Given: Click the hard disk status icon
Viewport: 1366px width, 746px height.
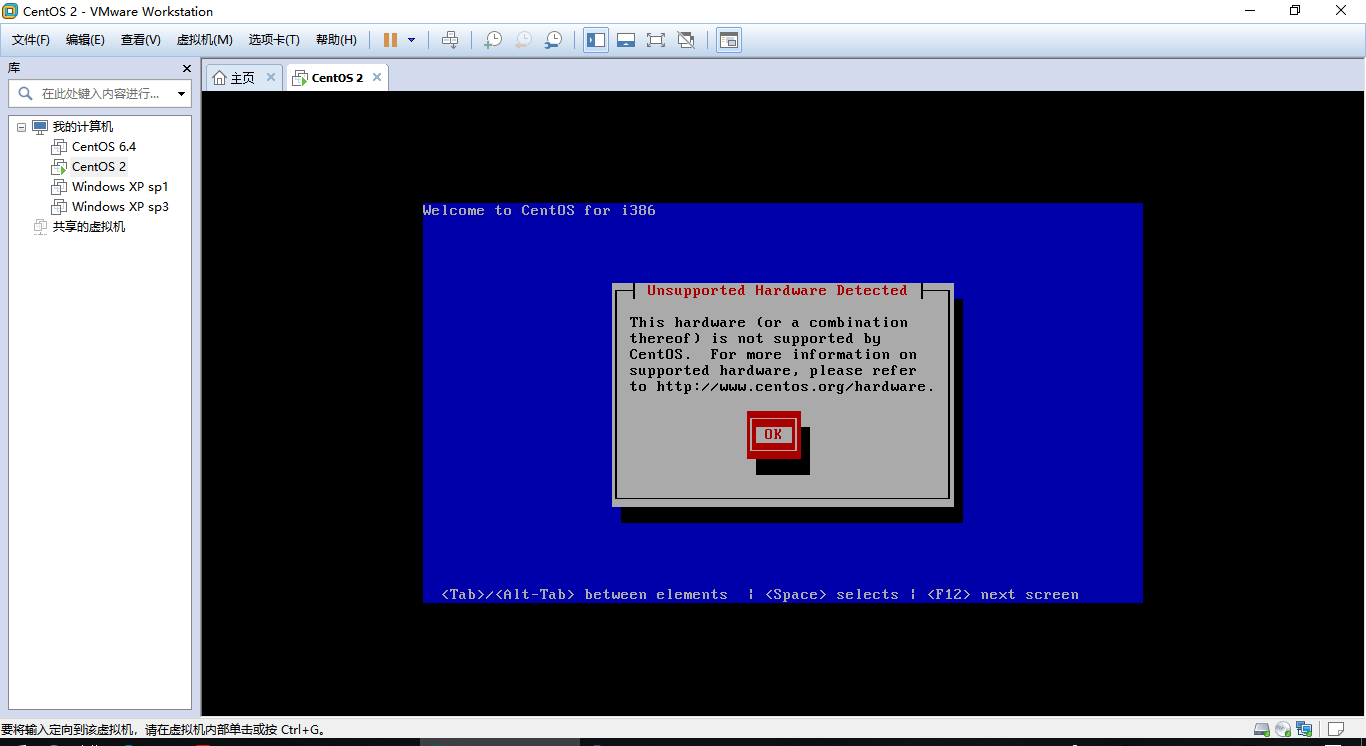Looking at the screenshot, I should [1262, 729].
